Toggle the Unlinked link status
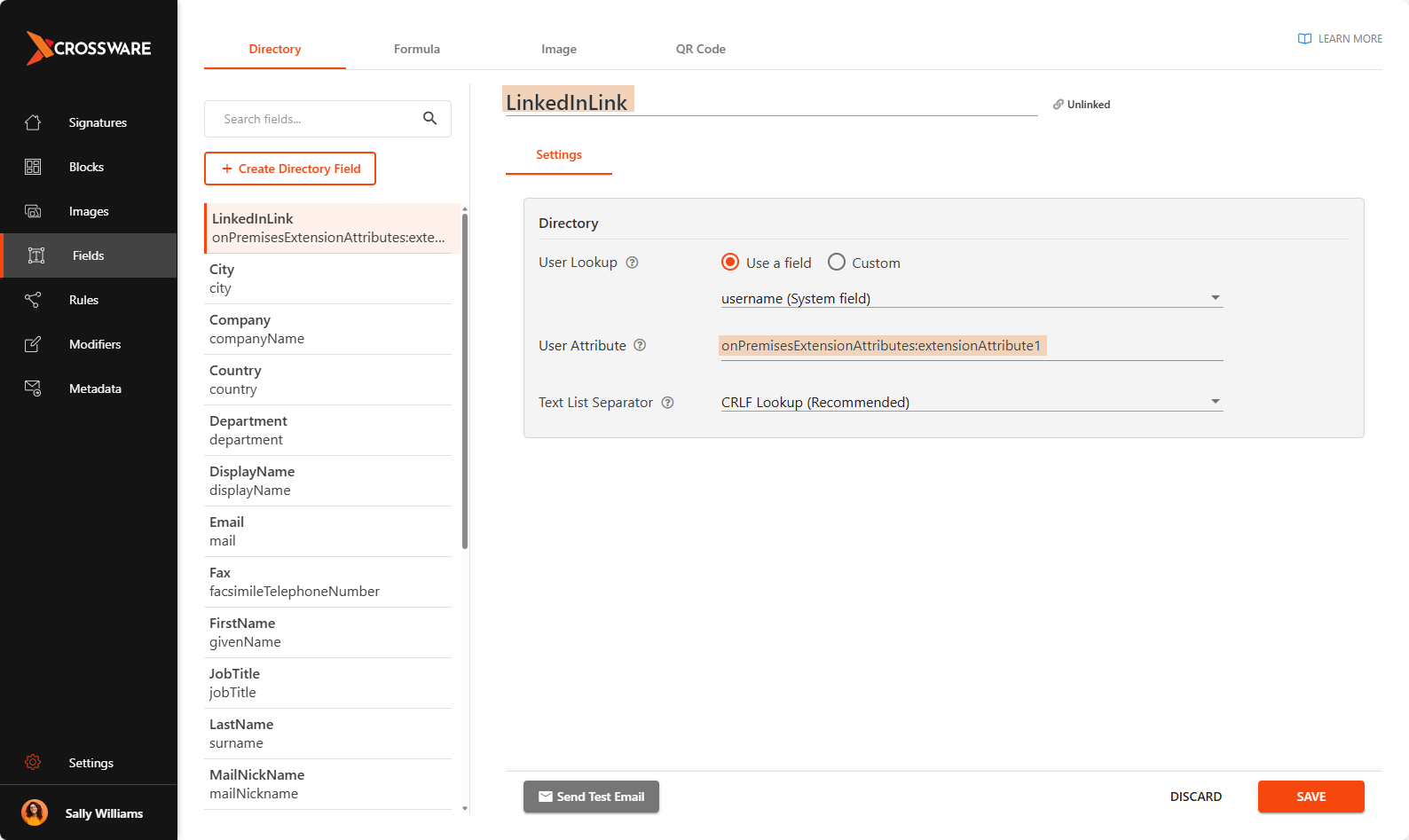The width and height of the screenshot is (1409, 840). [1082, 105]
